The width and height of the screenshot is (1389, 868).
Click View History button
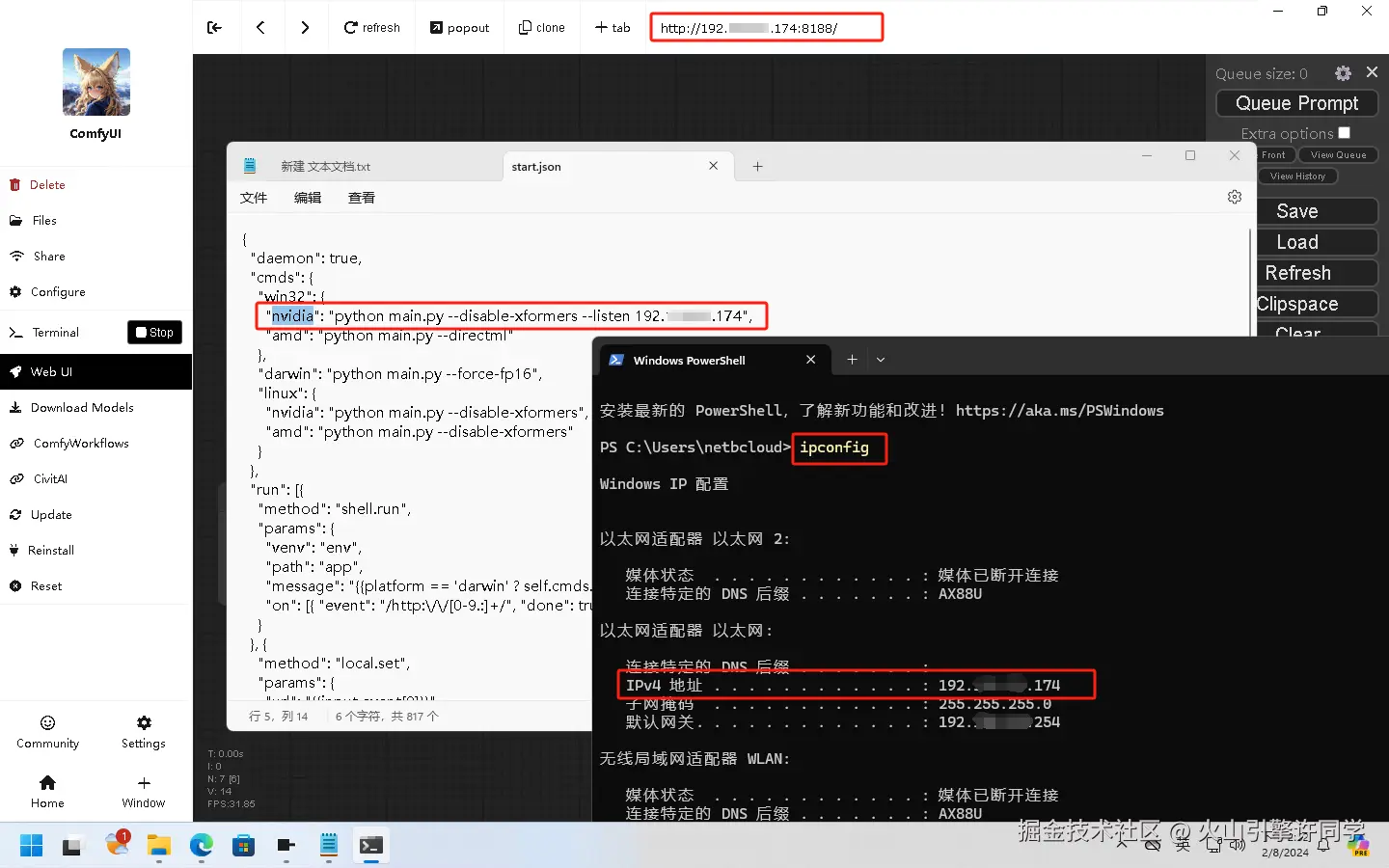pos(1297,176)
